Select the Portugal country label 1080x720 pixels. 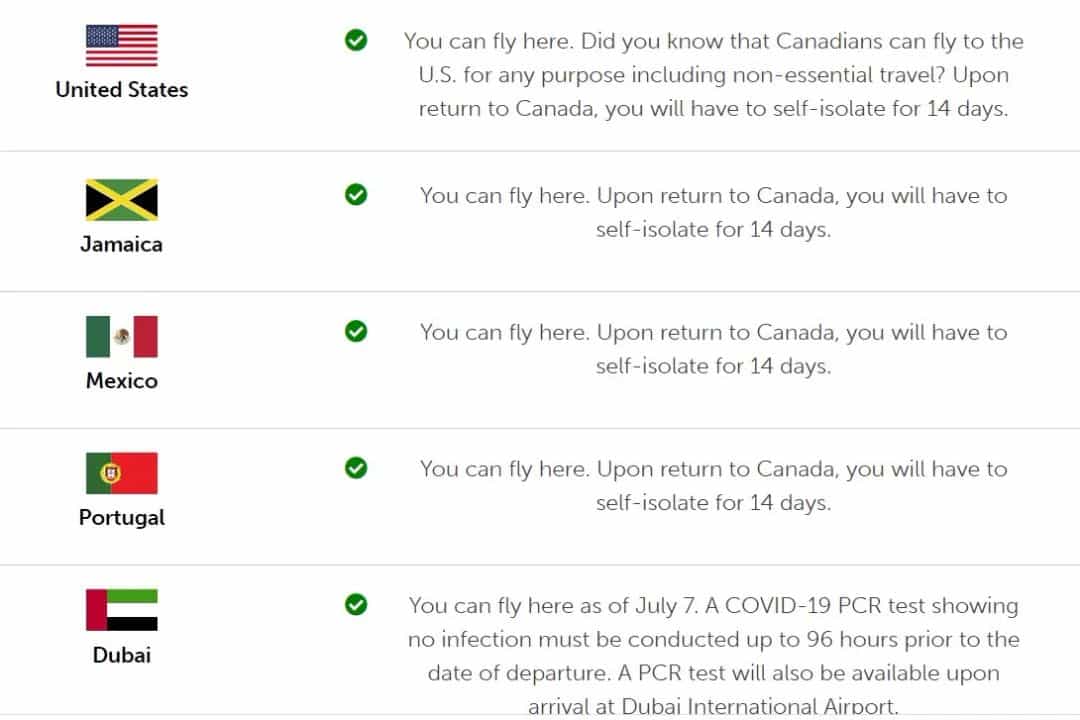[x=121, y=517]
